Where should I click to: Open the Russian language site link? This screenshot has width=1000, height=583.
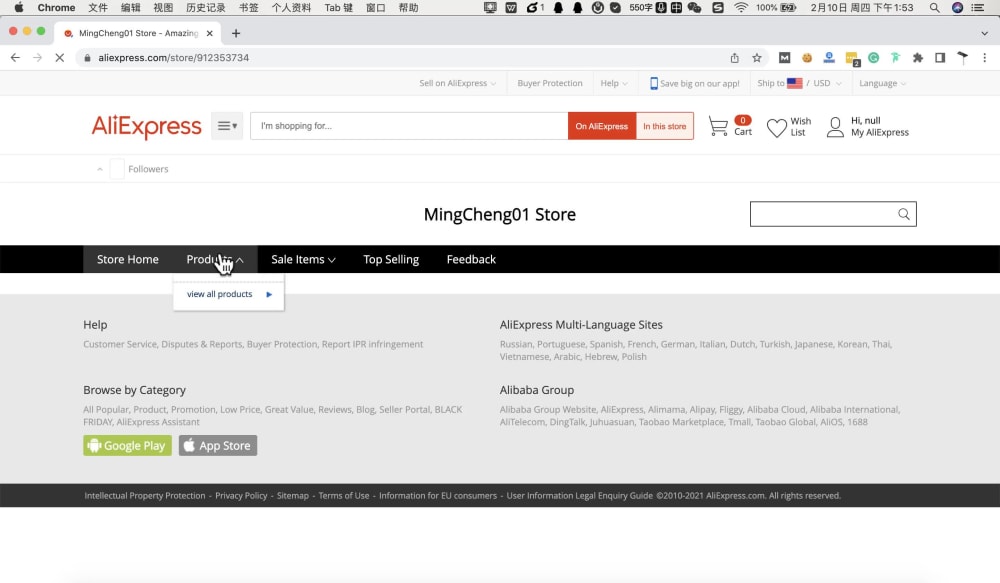(x=515, y=344)
